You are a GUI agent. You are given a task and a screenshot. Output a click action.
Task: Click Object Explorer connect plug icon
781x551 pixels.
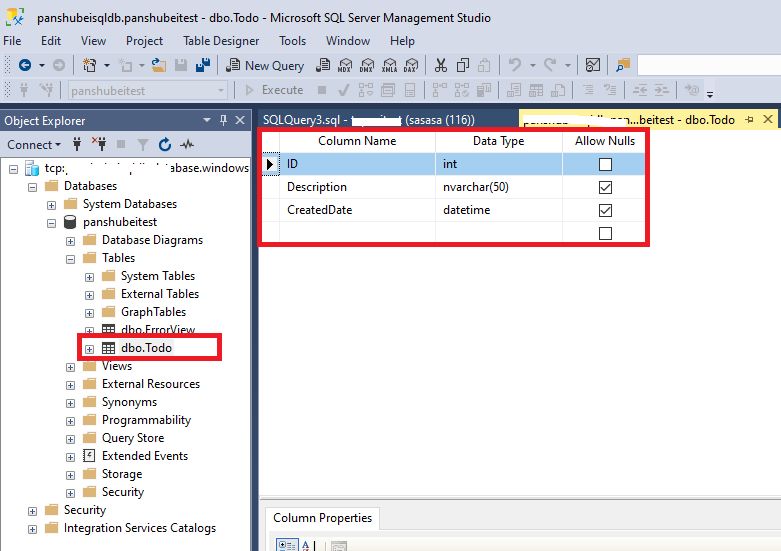click(77, 144)
